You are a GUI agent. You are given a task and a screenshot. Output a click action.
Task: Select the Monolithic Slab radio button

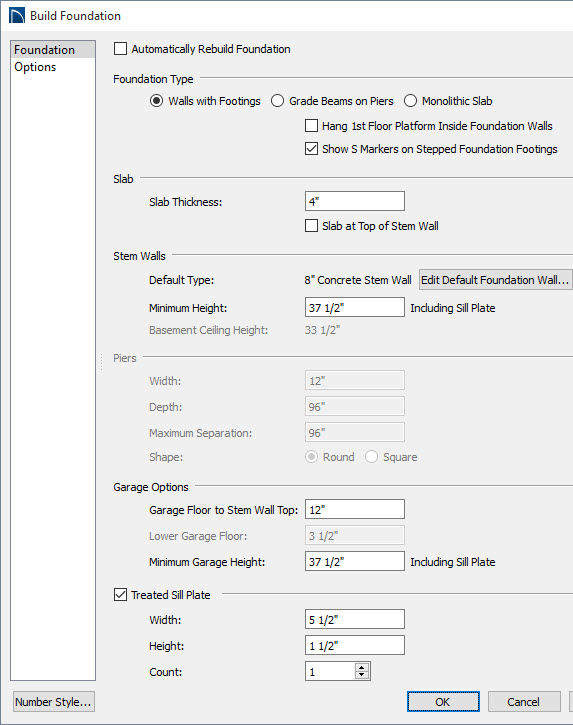[x=410, y=101]
